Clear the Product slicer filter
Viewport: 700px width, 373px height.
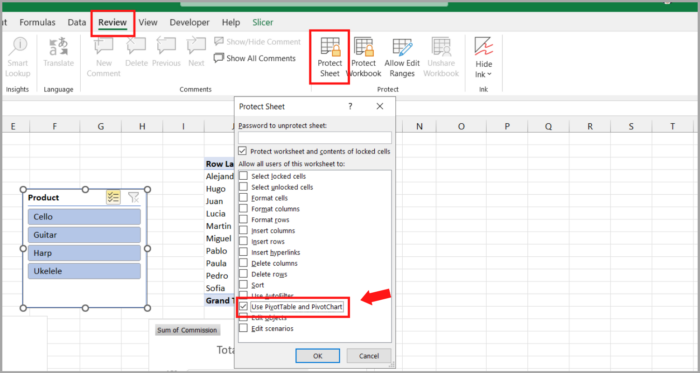coord(133,197)
